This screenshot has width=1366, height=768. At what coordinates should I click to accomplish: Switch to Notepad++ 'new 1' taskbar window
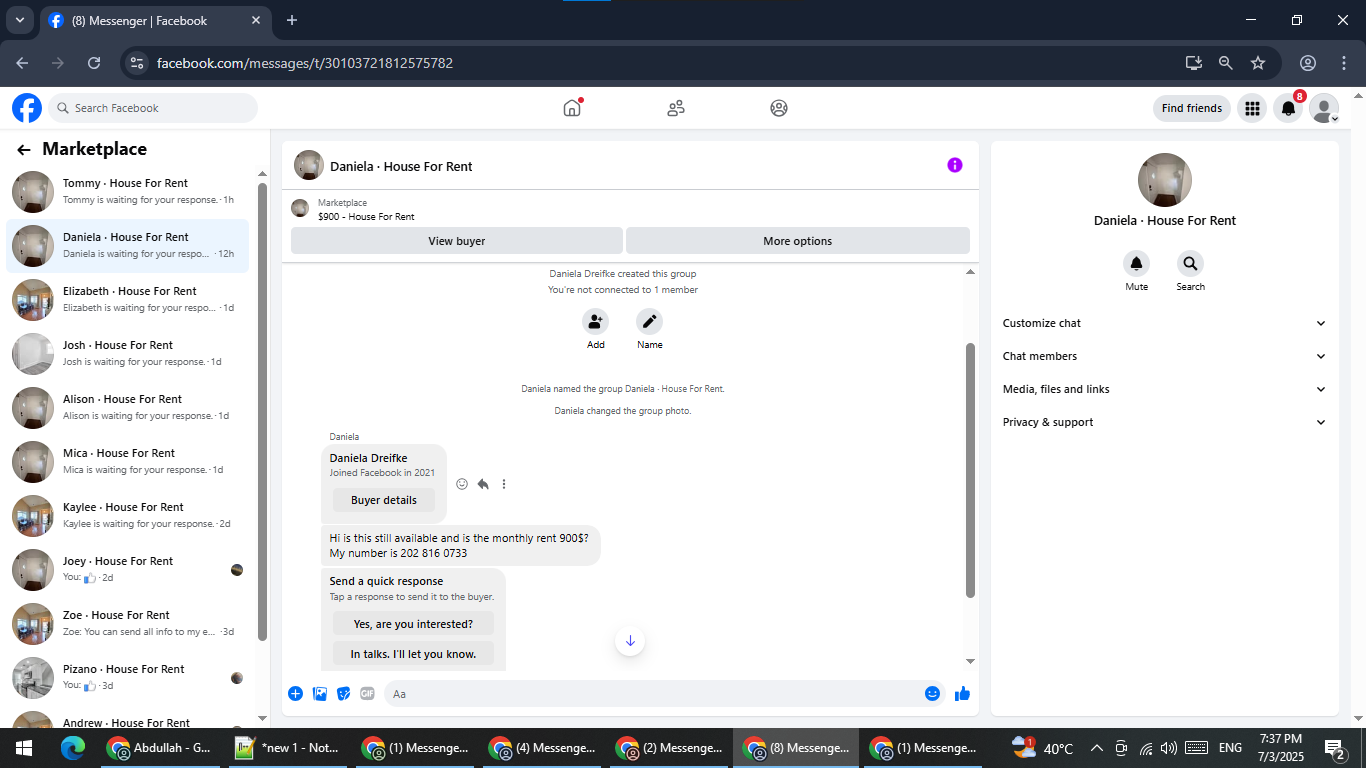288,748
